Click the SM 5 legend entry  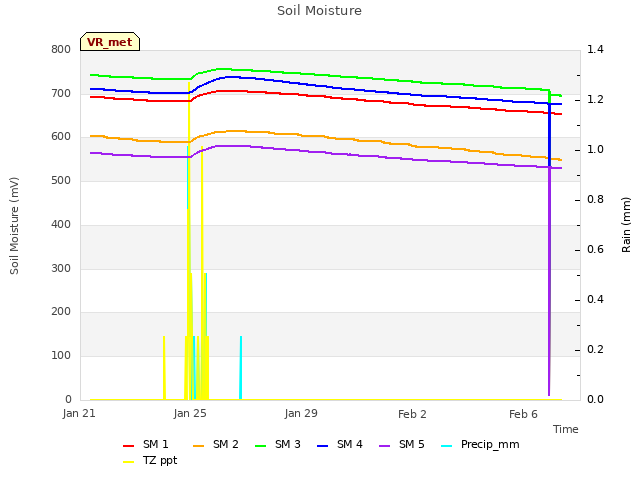tap(402, 444)
